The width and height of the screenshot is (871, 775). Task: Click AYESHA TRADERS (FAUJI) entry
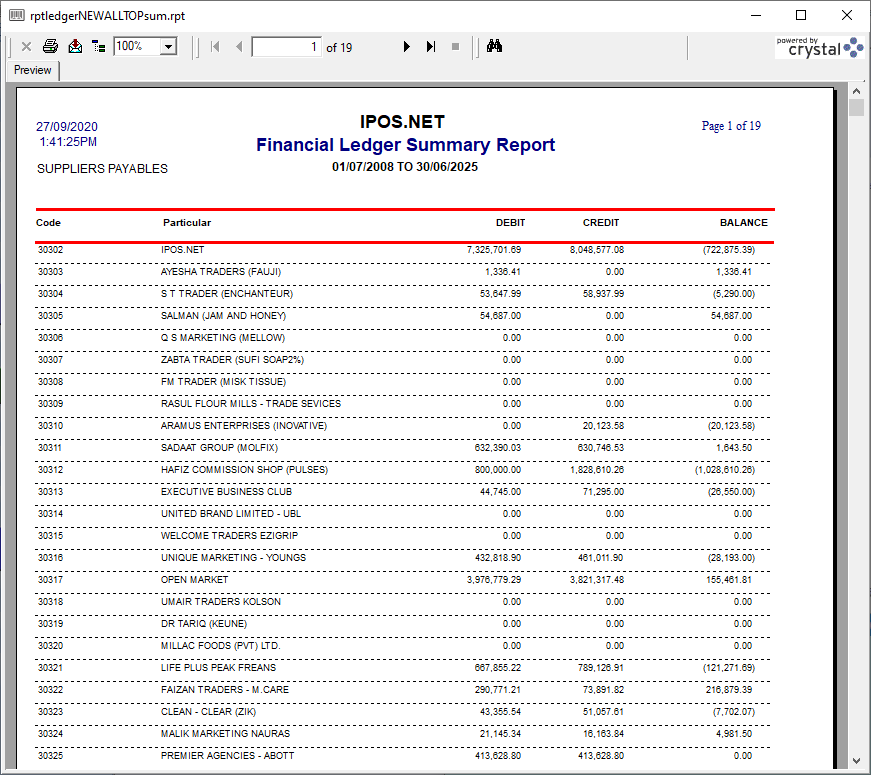coord(221,272)
